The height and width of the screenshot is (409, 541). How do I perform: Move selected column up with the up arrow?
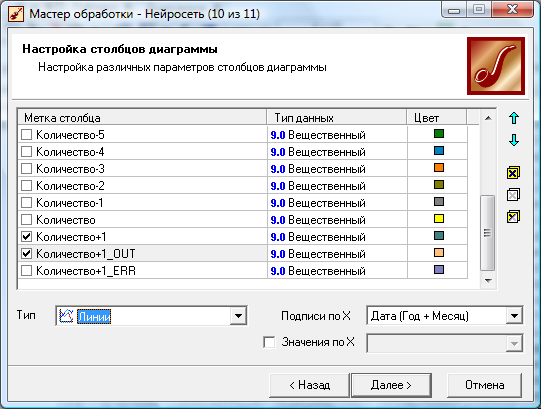pyautogui.click(x=514, y=118)
